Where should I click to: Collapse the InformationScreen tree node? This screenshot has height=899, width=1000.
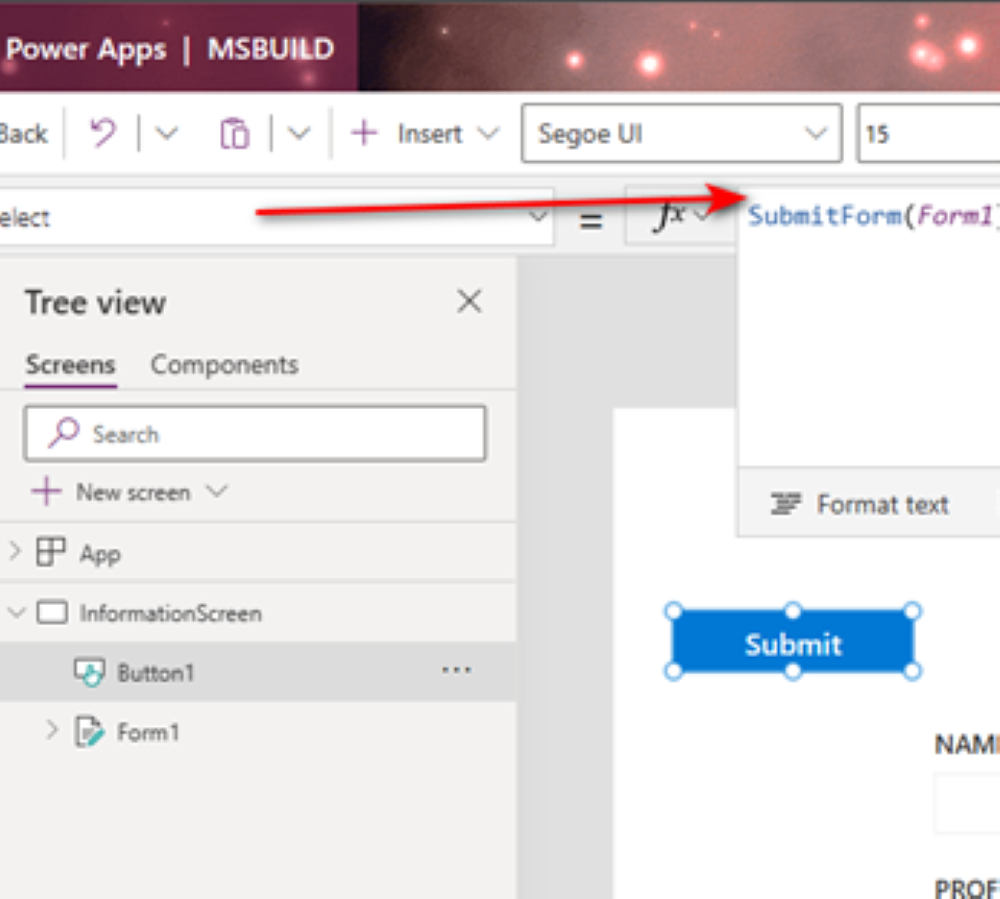point(17,613)
